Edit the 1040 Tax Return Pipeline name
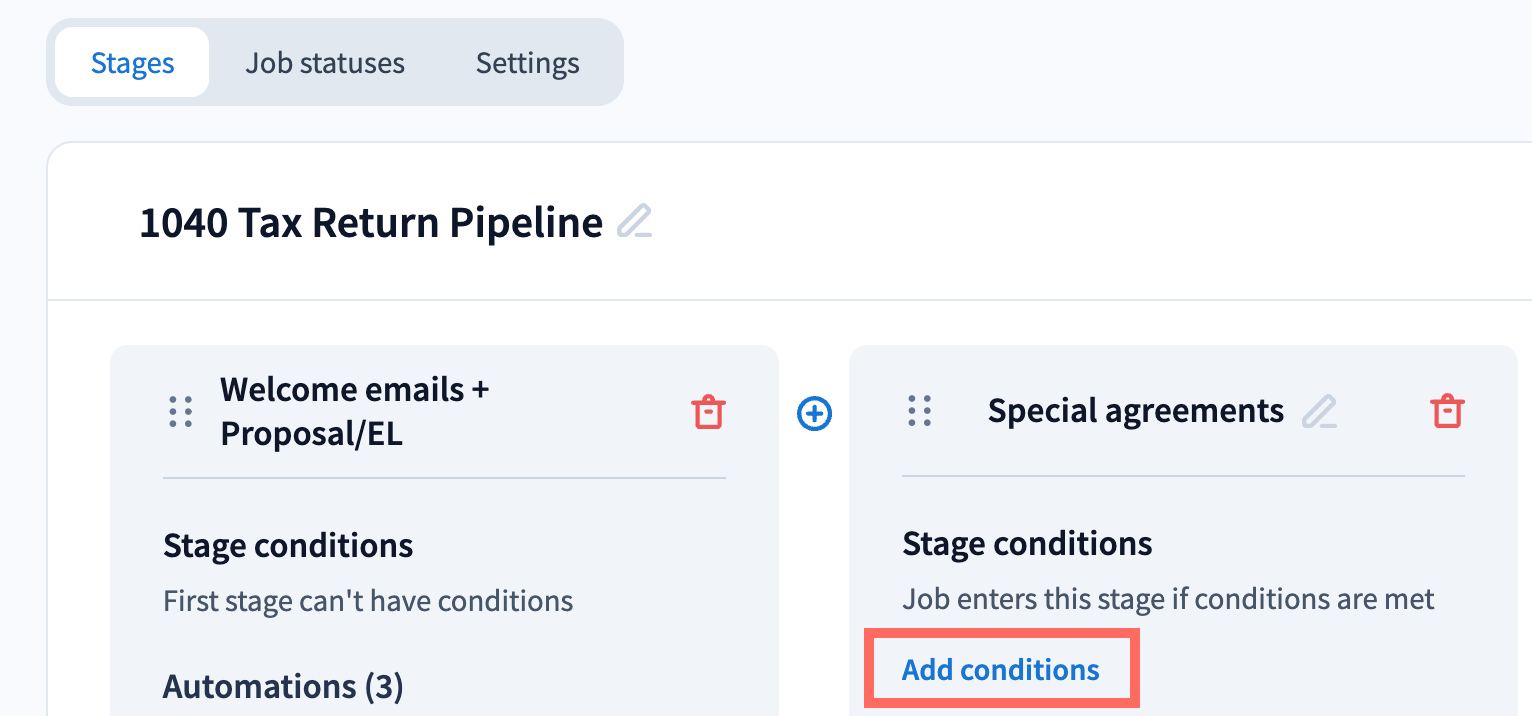1532x716 pixels. (634, 221)
